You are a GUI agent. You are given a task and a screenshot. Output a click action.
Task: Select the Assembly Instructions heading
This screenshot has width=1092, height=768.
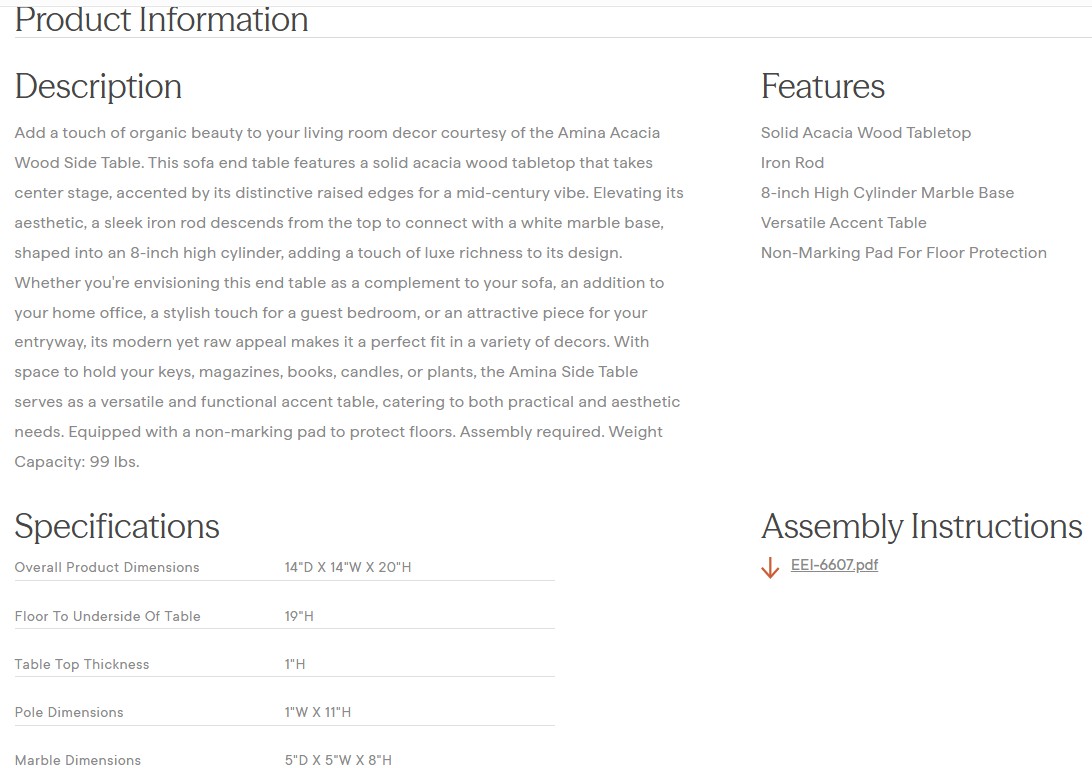pos(921,526)
